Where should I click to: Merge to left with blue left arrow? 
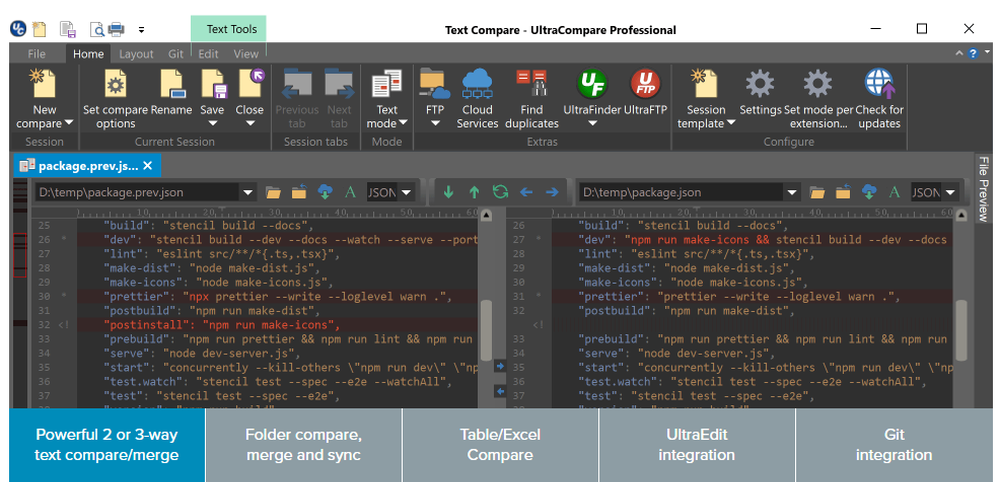[526, 192]
